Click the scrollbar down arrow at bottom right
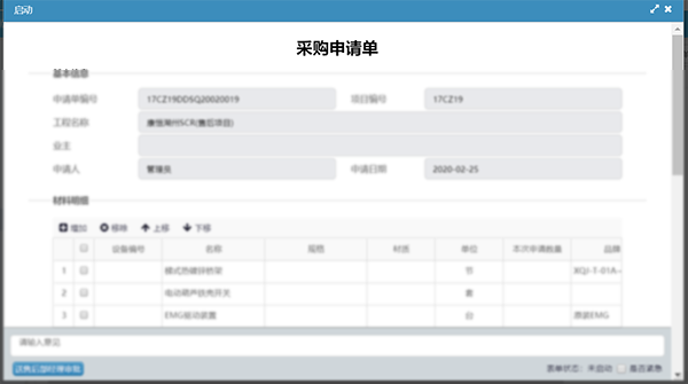The image size is (688, 384). 677,375
